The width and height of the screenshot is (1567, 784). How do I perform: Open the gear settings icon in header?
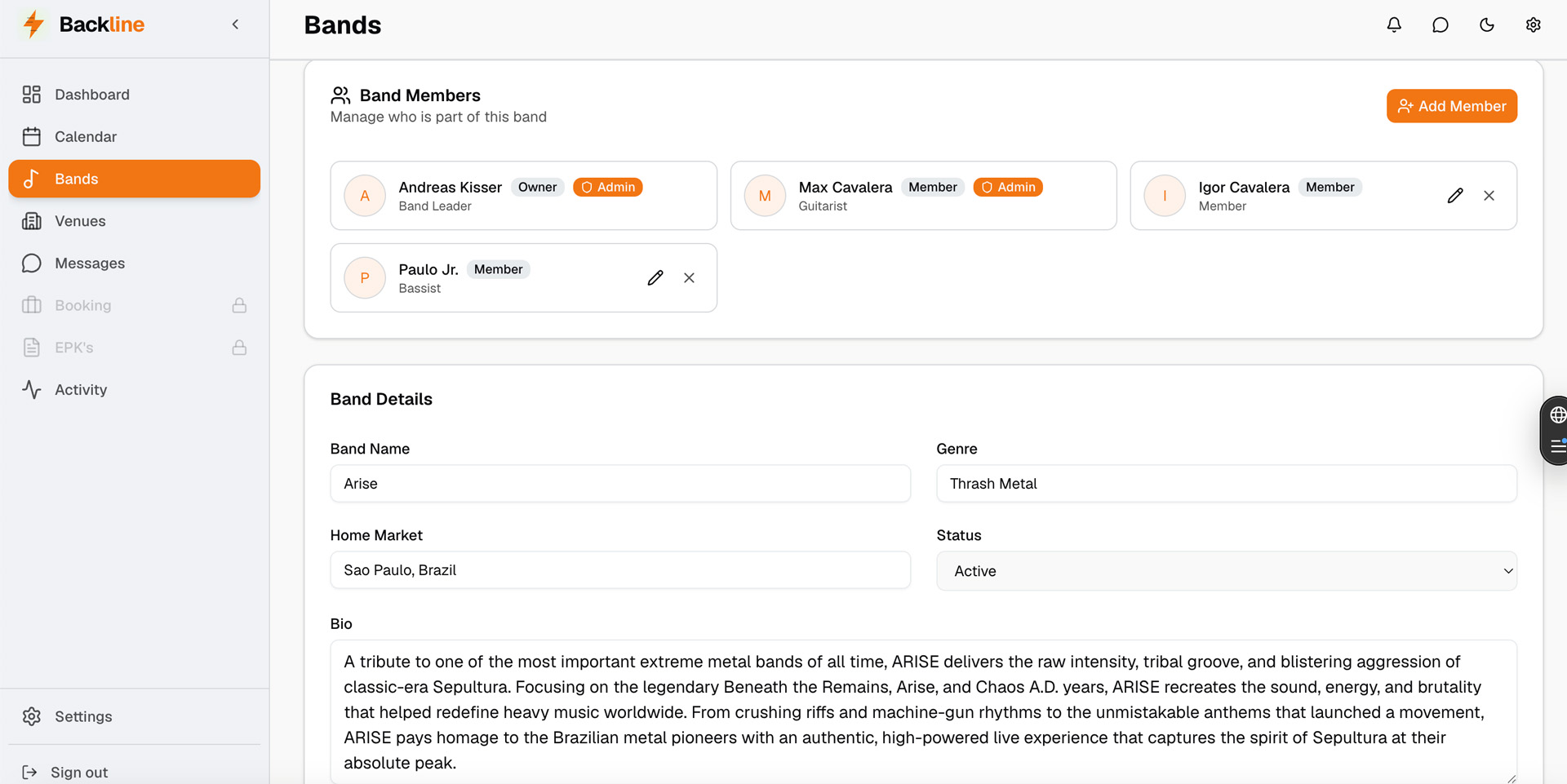(1534, 25)
